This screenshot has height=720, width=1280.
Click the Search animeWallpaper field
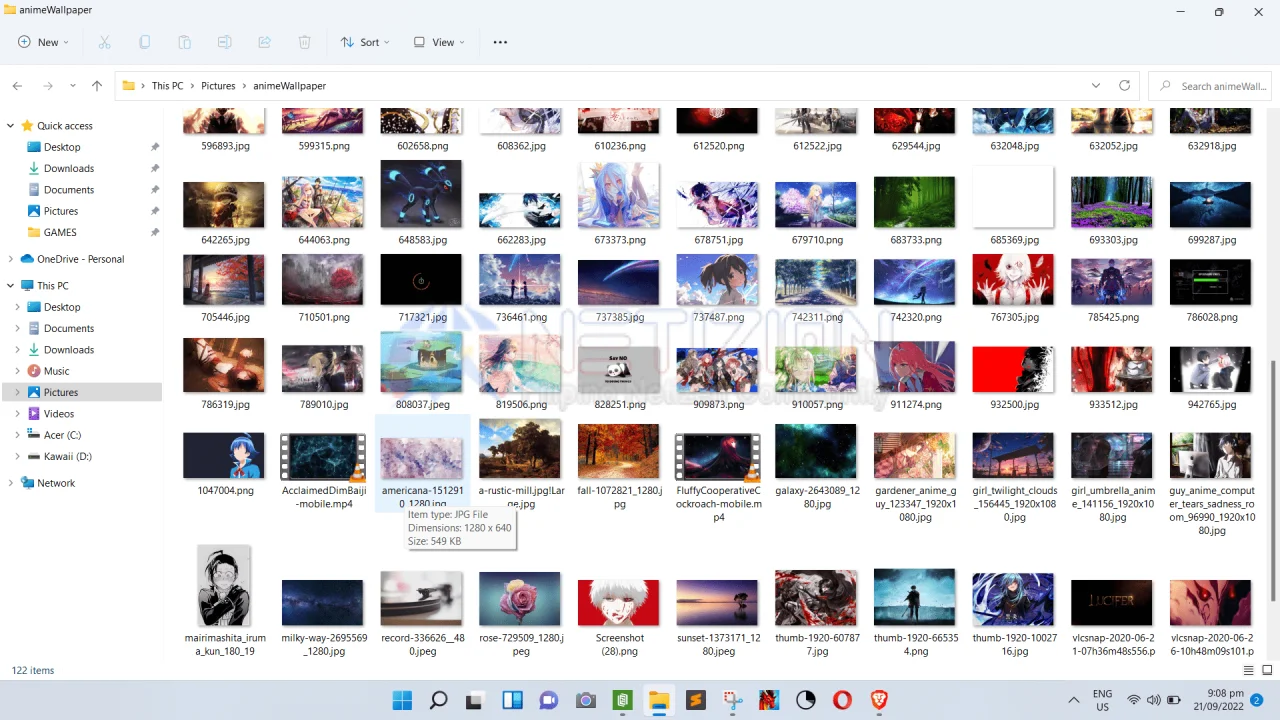pos(1212,86)
